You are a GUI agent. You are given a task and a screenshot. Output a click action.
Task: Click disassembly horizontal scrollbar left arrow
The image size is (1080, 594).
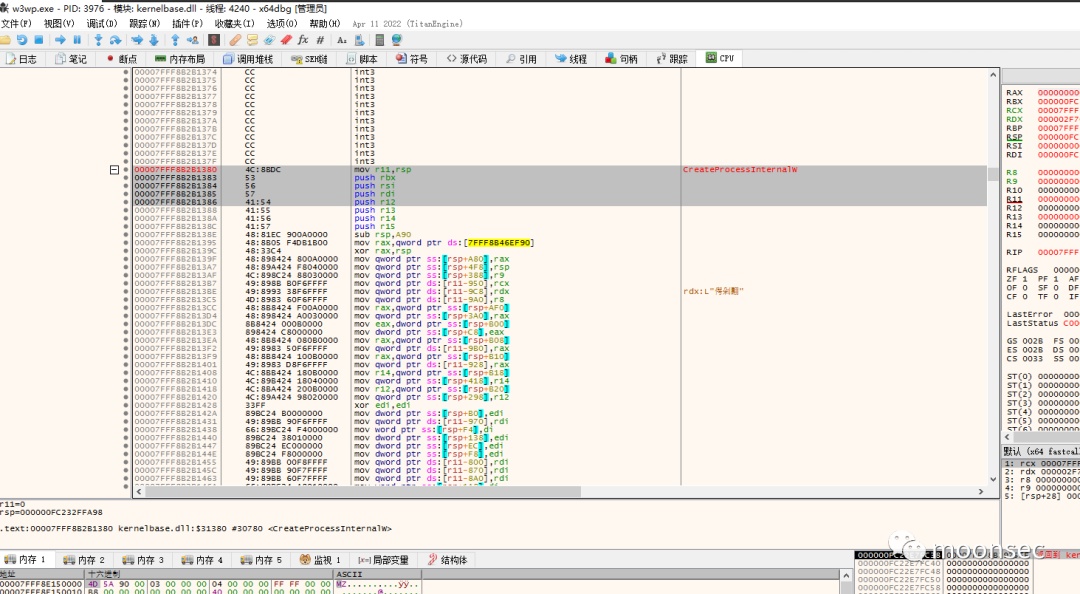click(x=139, y=491)
